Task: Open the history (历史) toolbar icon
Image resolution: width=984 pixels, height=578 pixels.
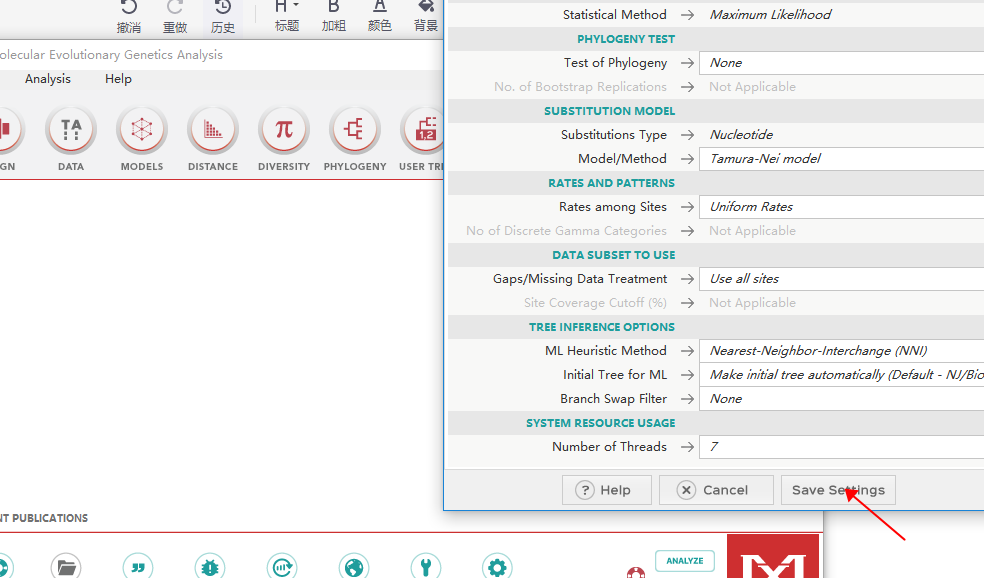Action: (x=222, y=16)
